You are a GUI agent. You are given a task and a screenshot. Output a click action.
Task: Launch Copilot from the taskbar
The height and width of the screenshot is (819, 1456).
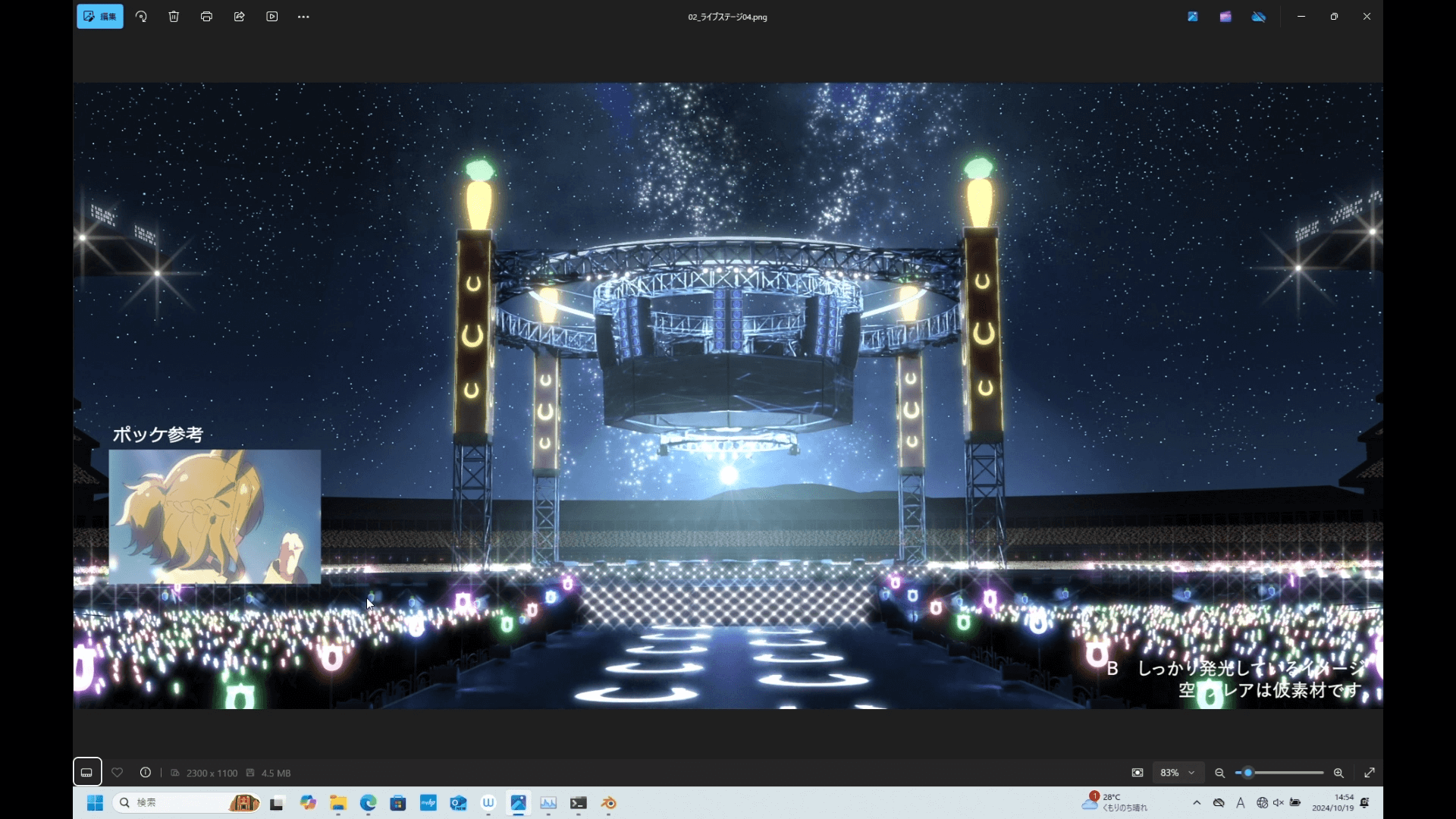pos(308,803)
